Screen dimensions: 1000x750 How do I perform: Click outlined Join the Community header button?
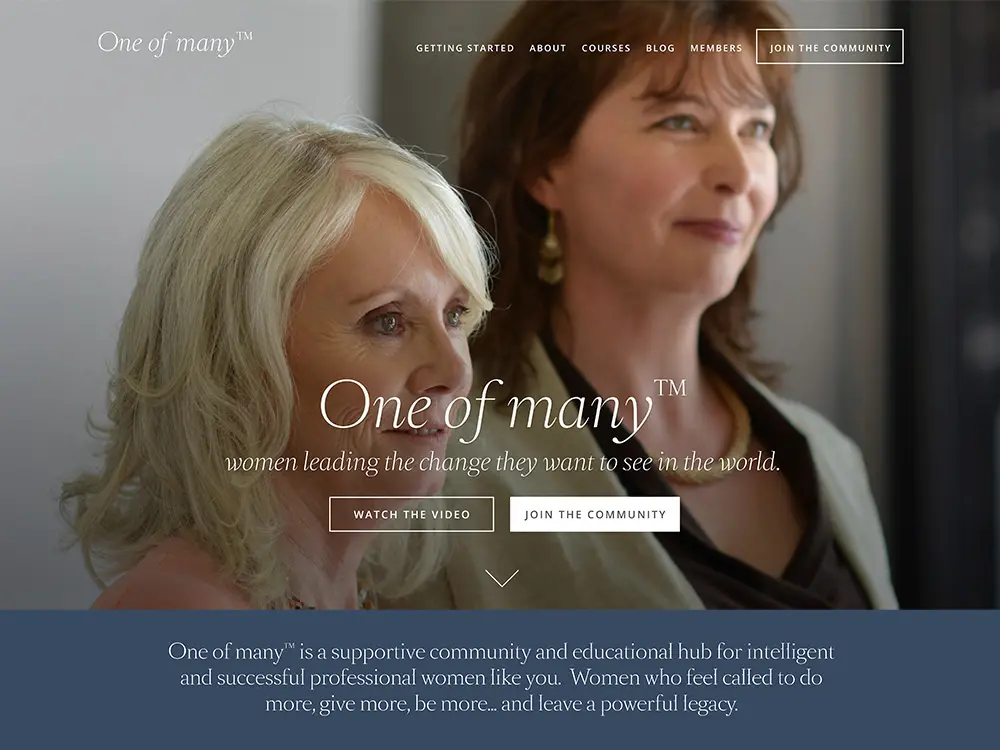pos(830,47)
